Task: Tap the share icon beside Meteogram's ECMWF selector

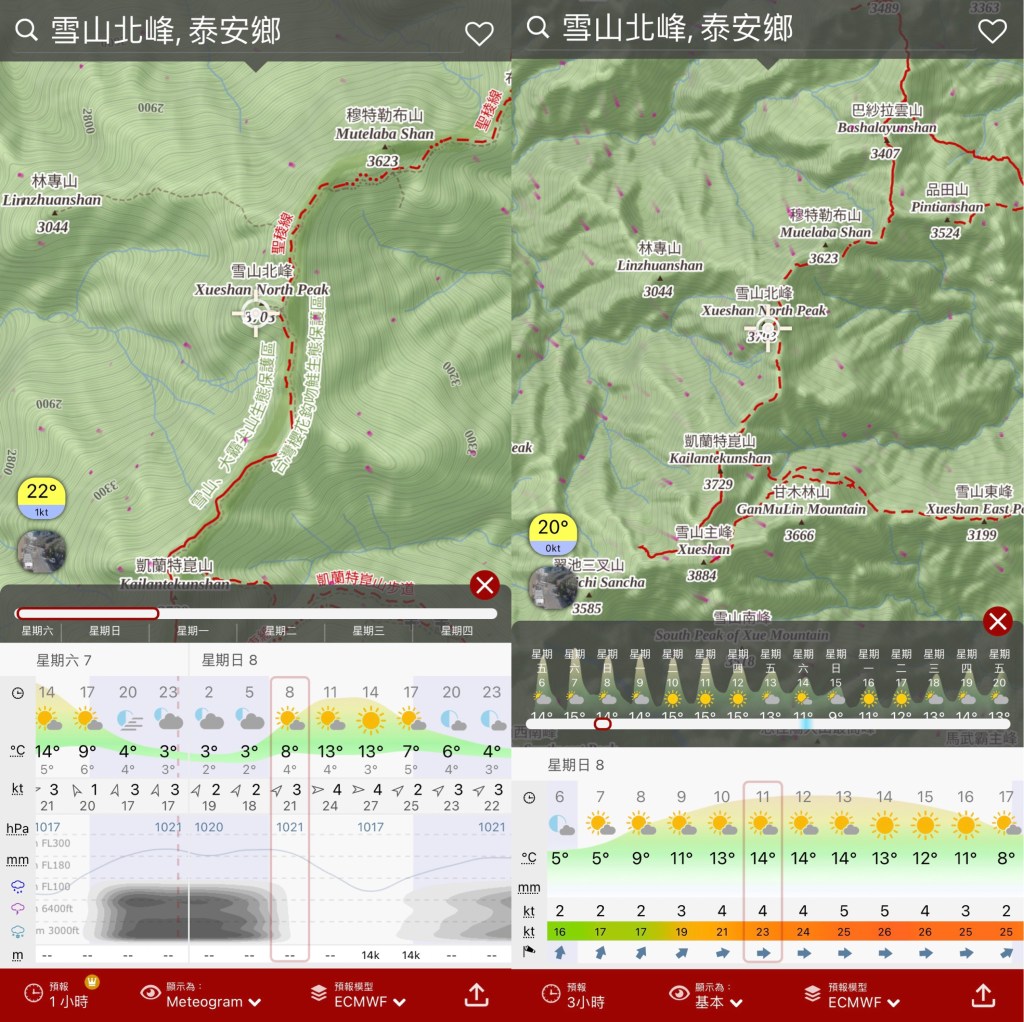Action: 476,994
